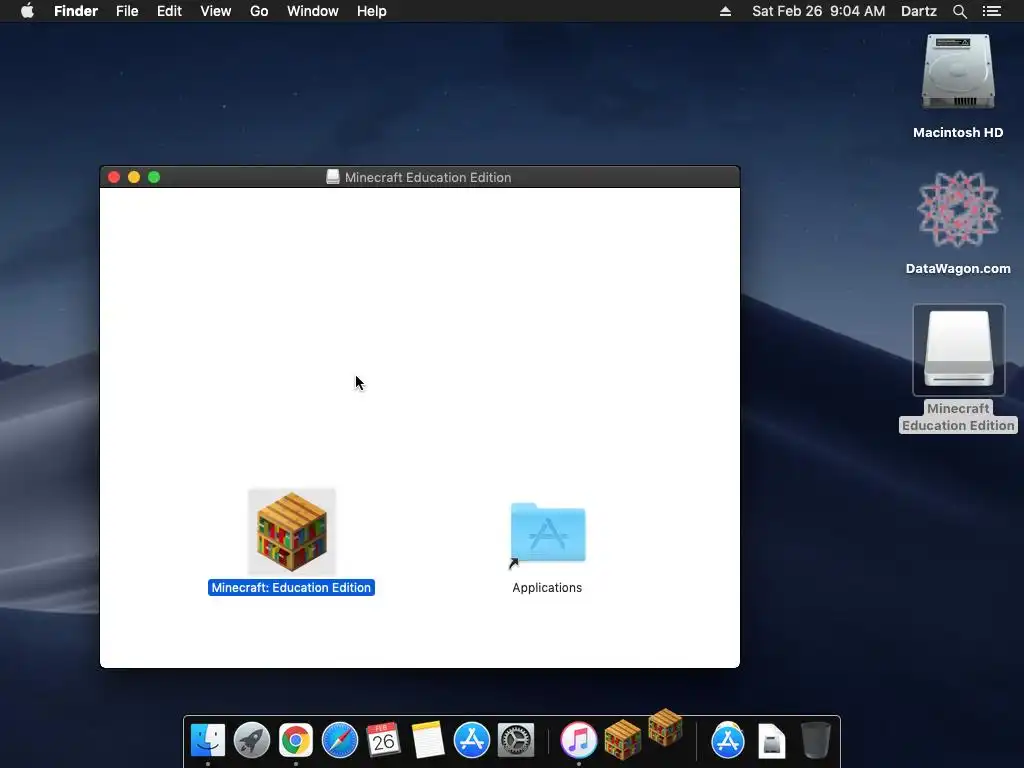This screenshot has width=1024, height=768.
Task: Open Notification Center list icon
Action: (x=992, y=11)
